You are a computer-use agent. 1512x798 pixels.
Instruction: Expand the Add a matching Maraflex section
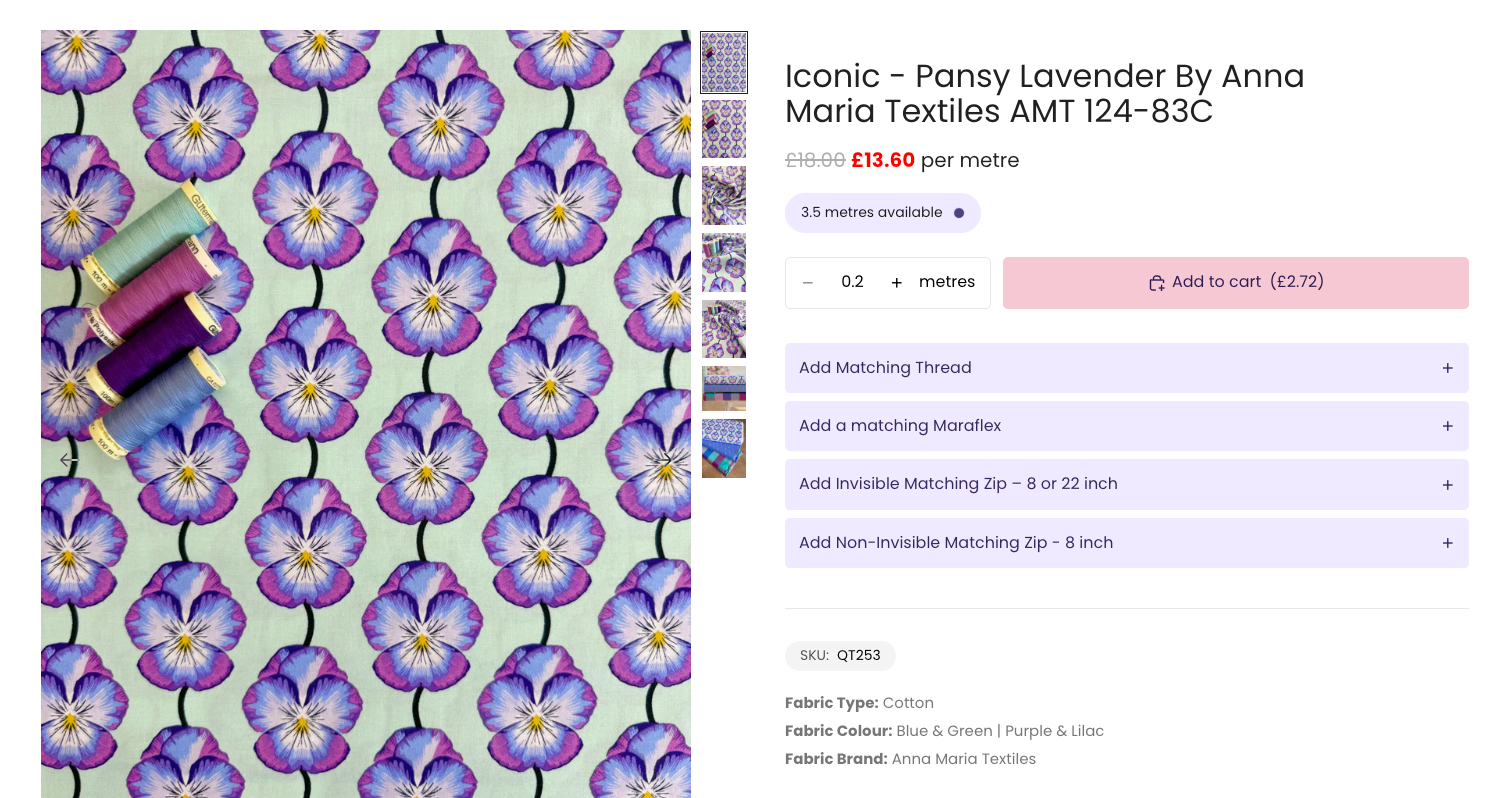point(1447,426)
